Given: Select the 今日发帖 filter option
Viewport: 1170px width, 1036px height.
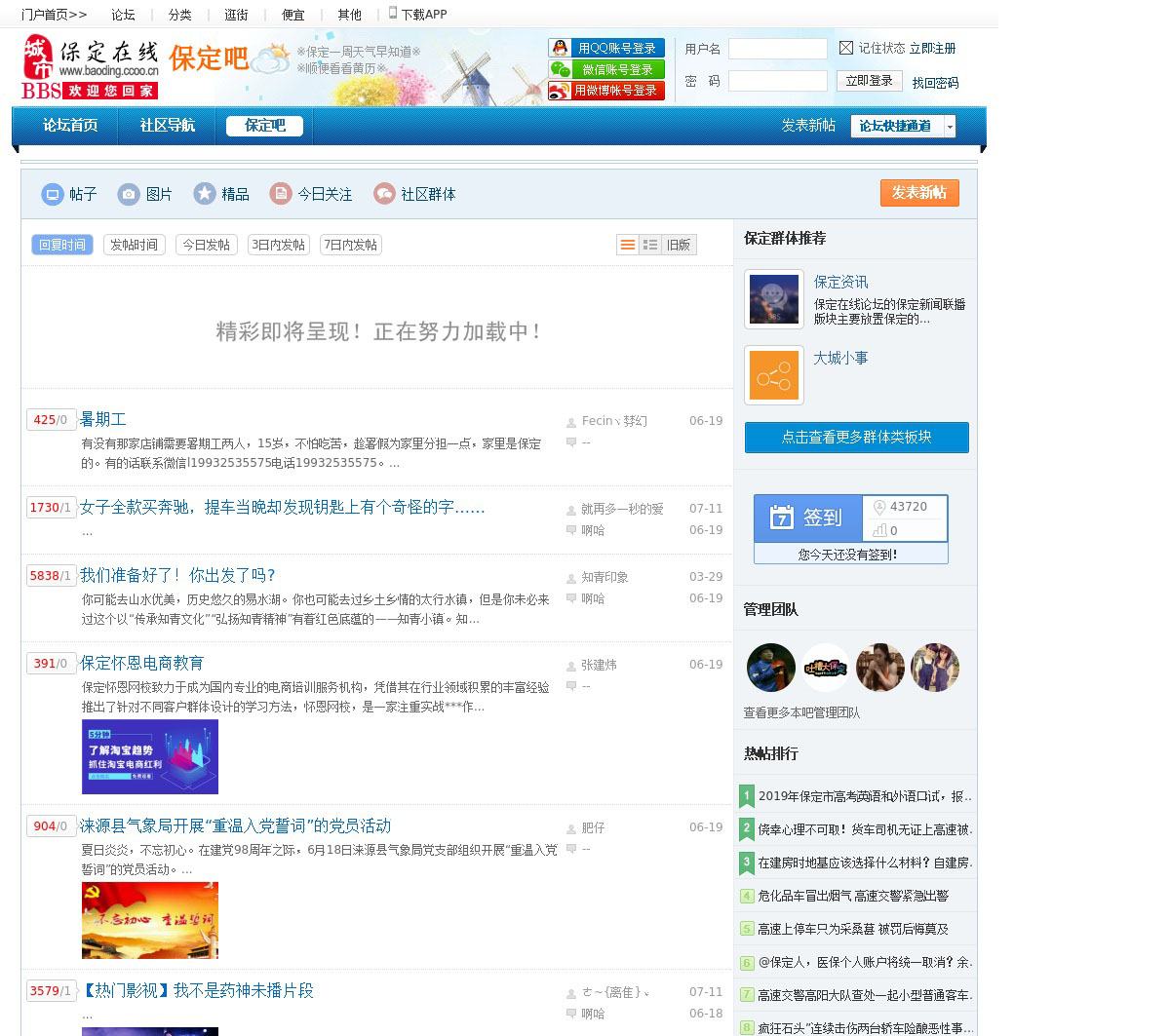Looking at the screenshot, I should 206,245.
